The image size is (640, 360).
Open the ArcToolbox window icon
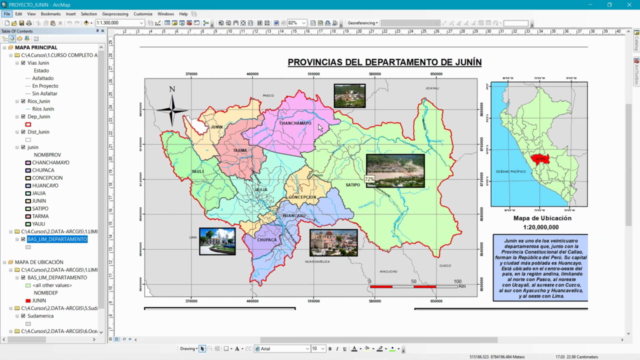189,23
